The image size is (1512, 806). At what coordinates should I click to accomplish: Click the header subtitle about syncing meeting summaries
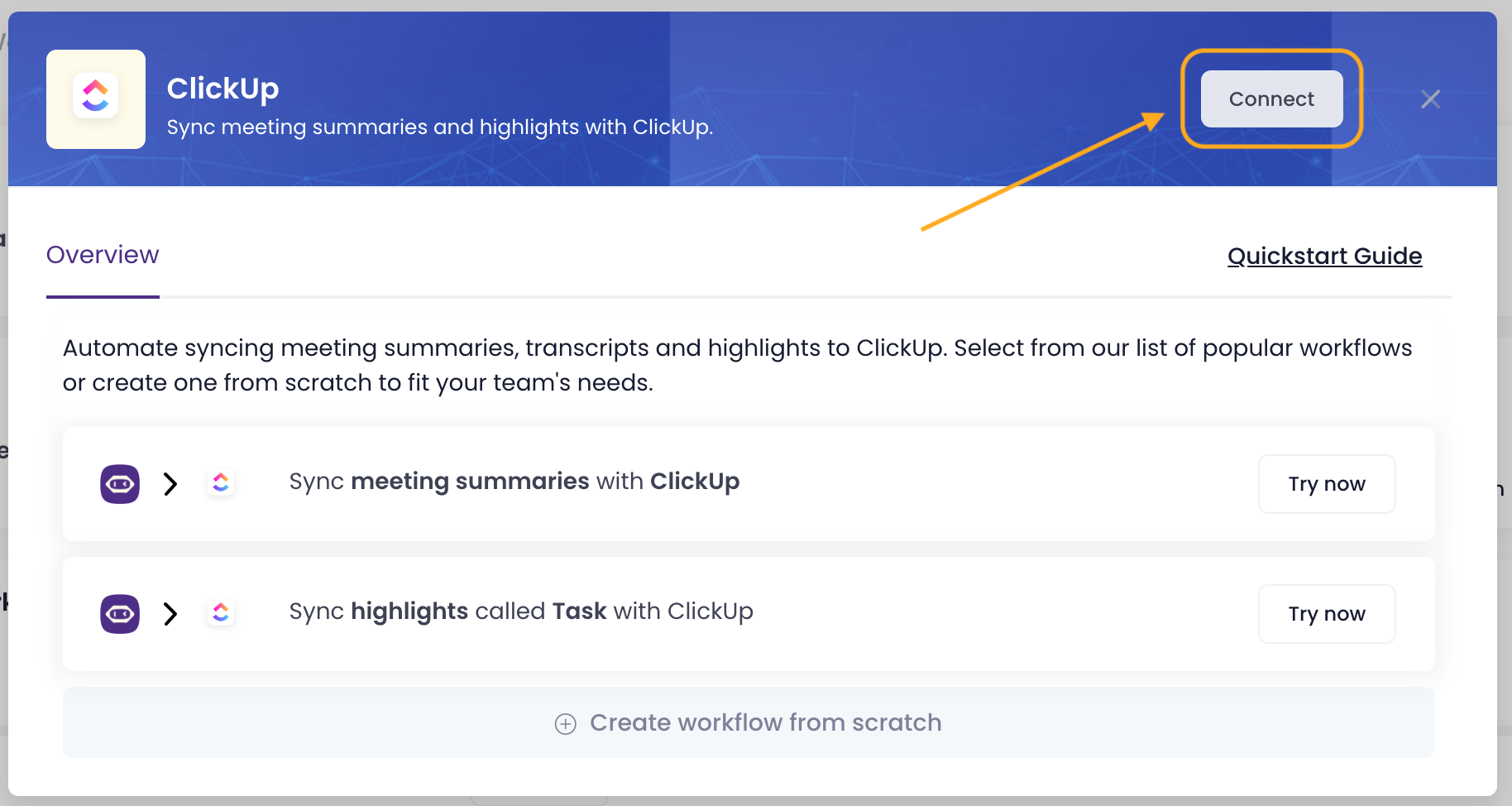439,127
